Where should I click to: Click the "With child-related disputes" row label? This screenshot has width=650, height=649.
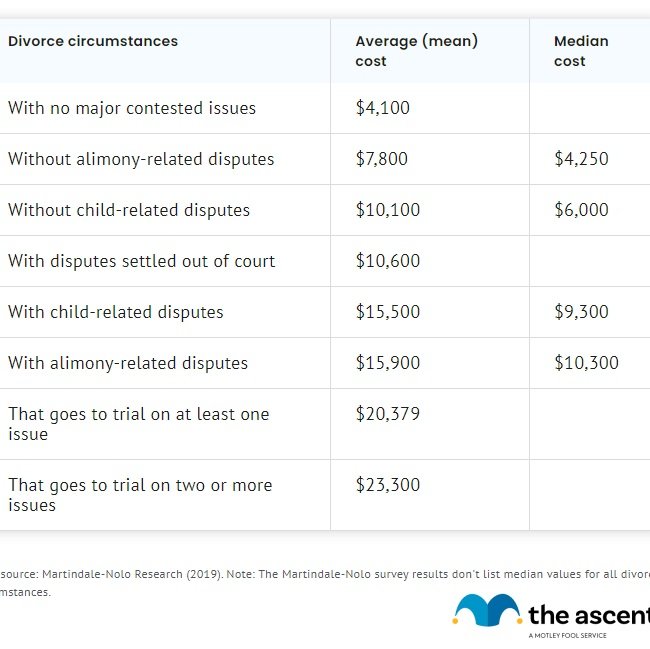(116, 312)
